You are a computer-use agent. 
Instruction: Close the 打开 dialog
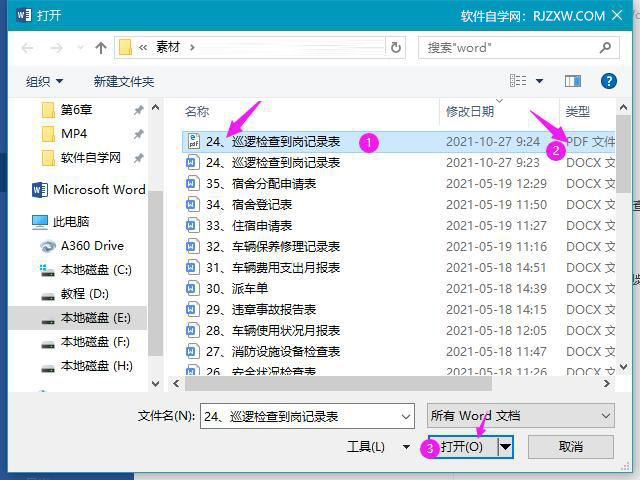click(617, 16)
